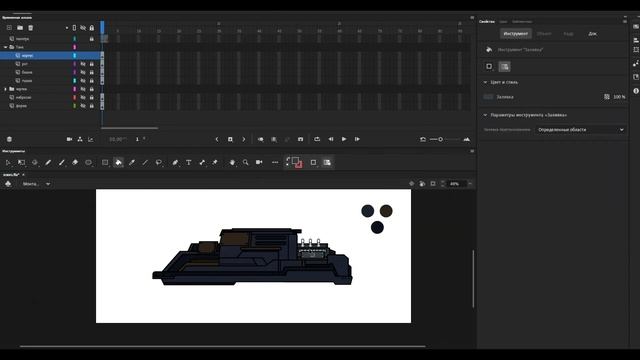Switch to the Док properties tab
The image size is (640, 360).
pos(593,33)
